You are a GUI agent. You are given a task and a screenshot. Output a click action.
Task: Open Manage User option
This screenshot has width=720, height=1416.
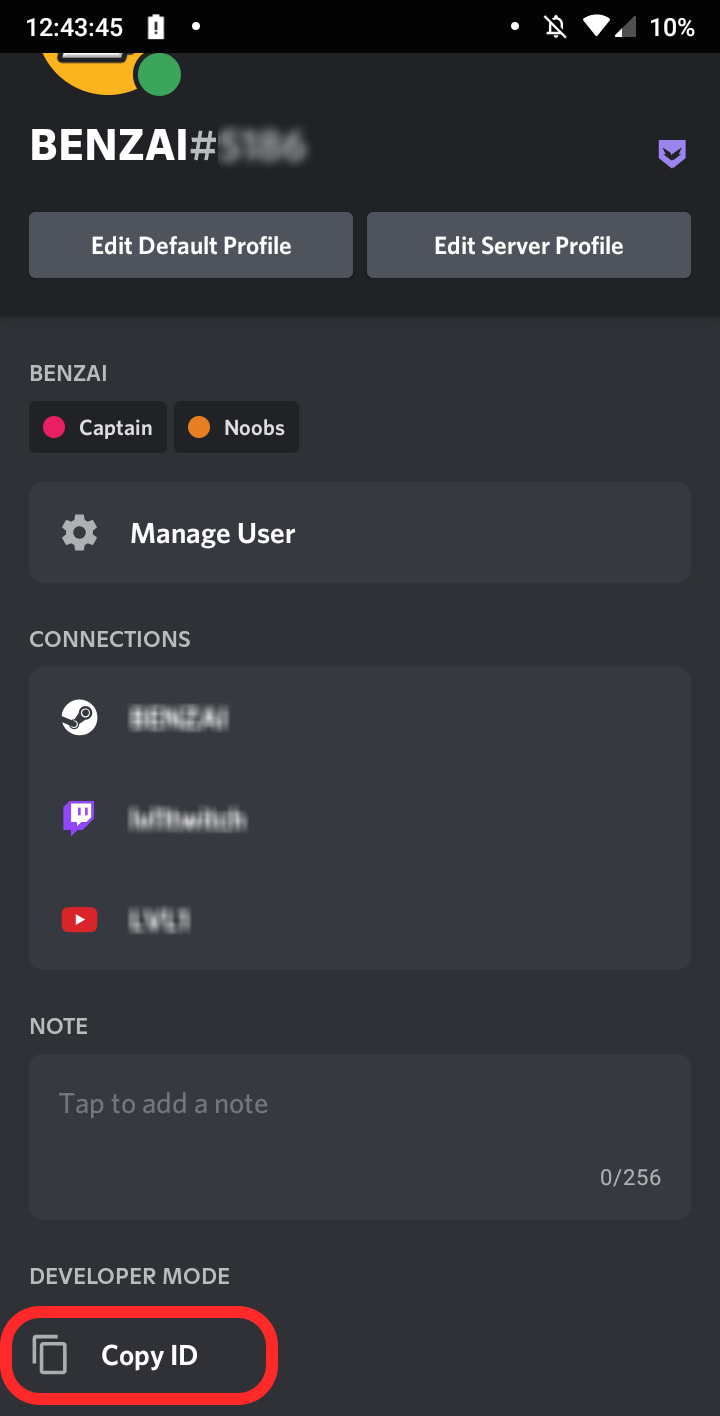coord(360,532)
